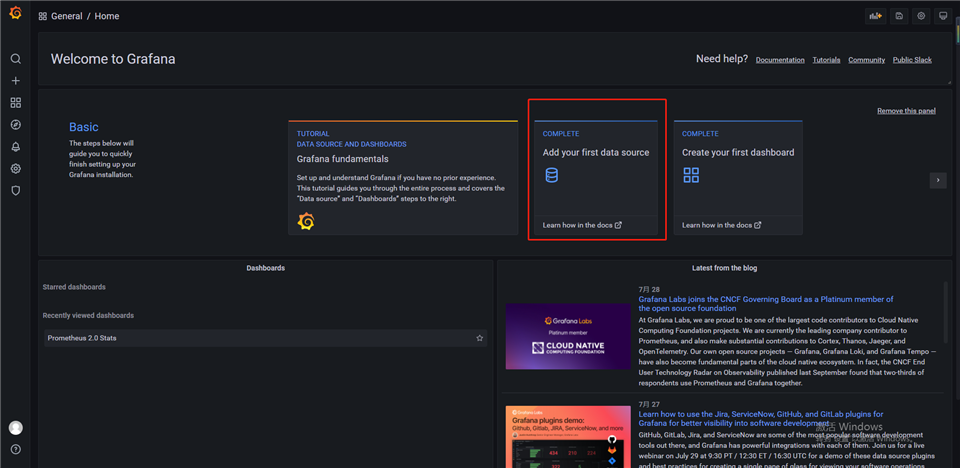Viewport: 960px width, 468px height.
Task: Open Dashboard settings gear in top toolbar
Action: [921, 17]
